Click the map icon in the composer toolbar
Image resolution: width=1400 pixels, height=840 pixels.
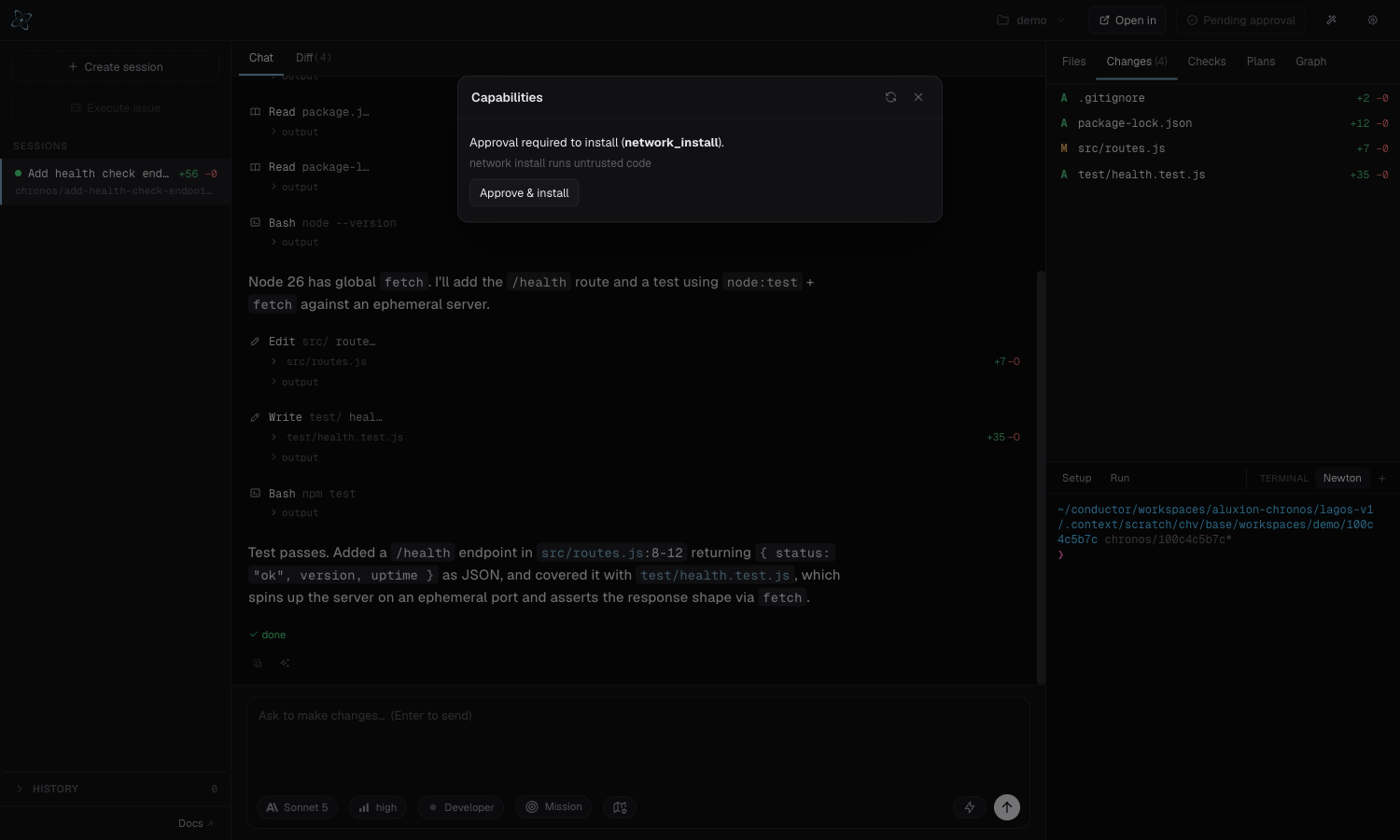point(620,807)
